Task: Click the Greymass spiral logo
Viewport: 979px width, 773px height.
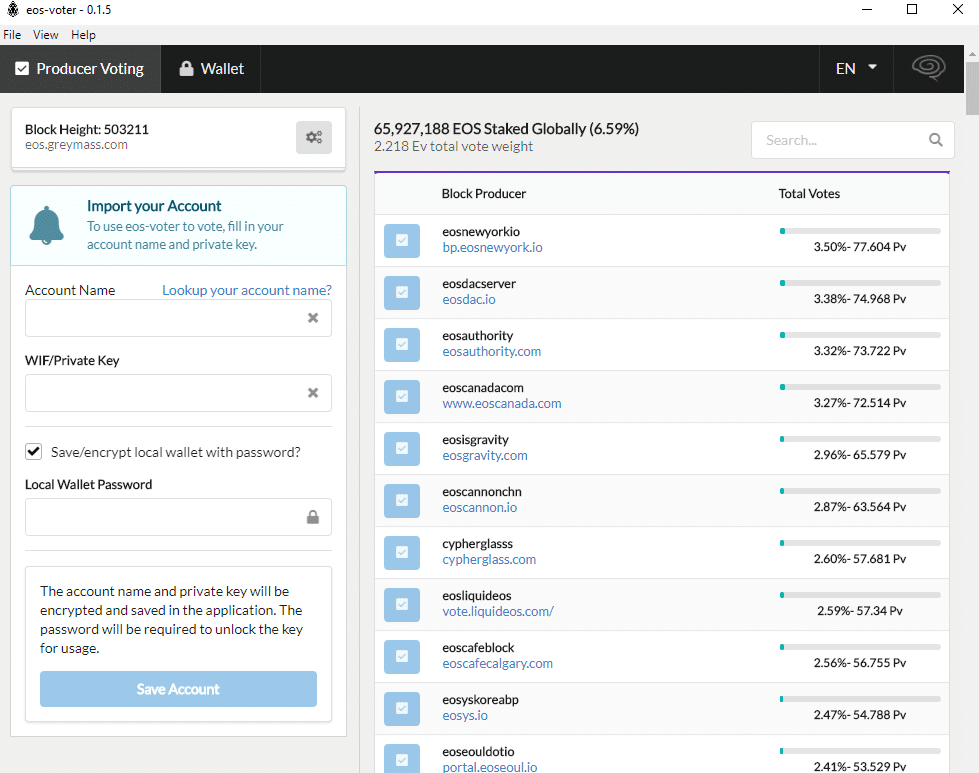Action: pos(928,68)
